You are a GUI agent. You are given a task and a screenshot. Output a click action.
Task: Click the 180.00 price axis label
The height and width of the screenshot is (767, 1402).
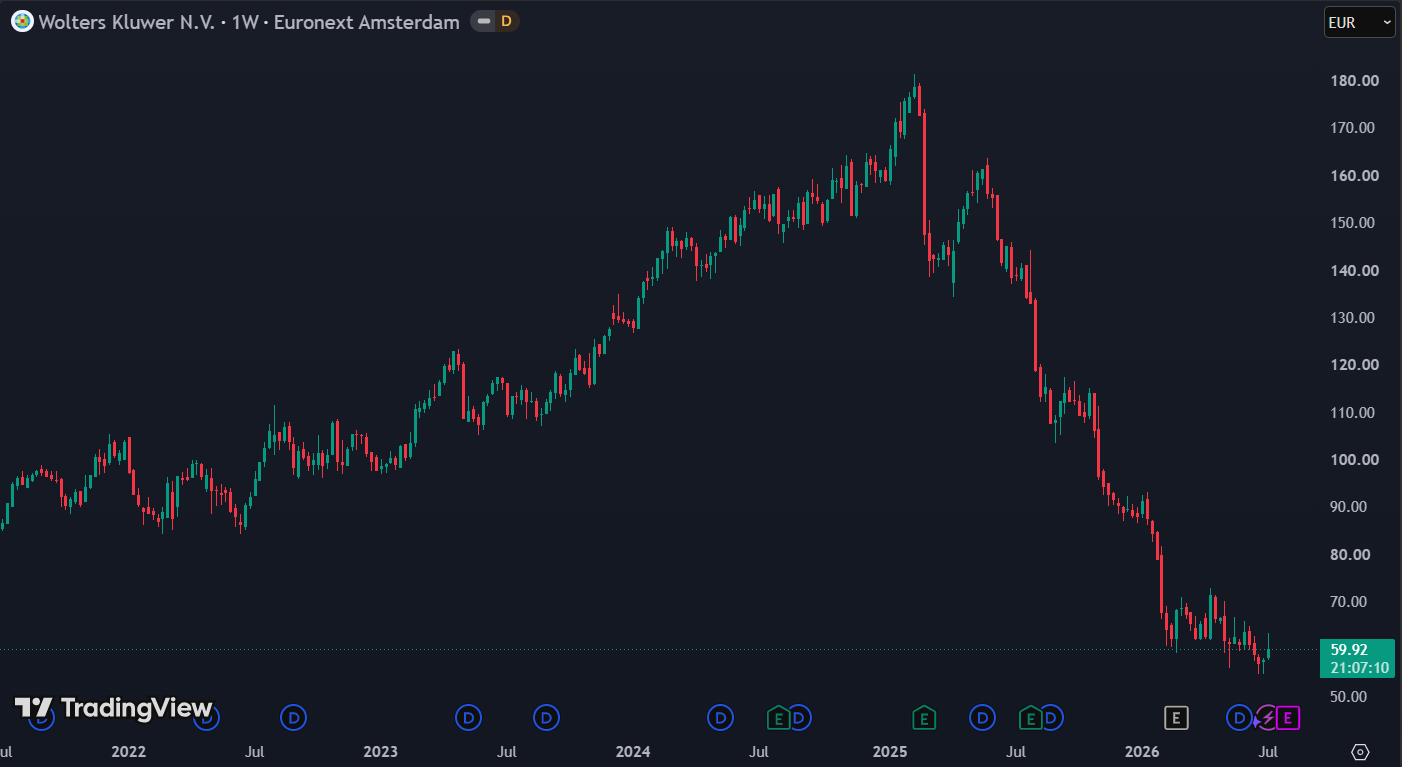[x=1355, y=81]
